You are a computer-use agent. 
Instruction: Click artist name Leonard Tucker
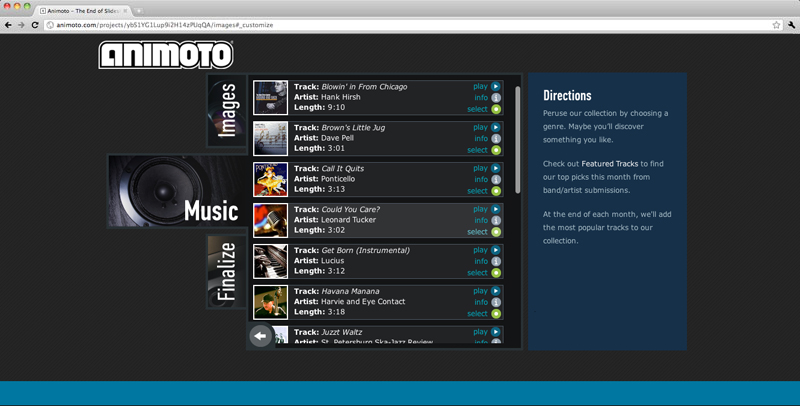coord(348,220)
